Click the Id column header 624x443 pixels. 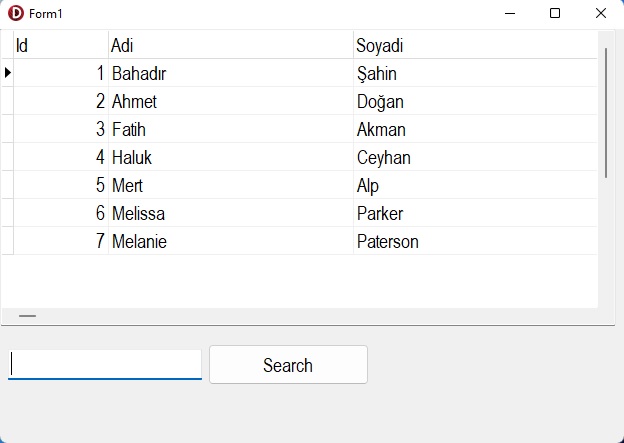point(60,46)
